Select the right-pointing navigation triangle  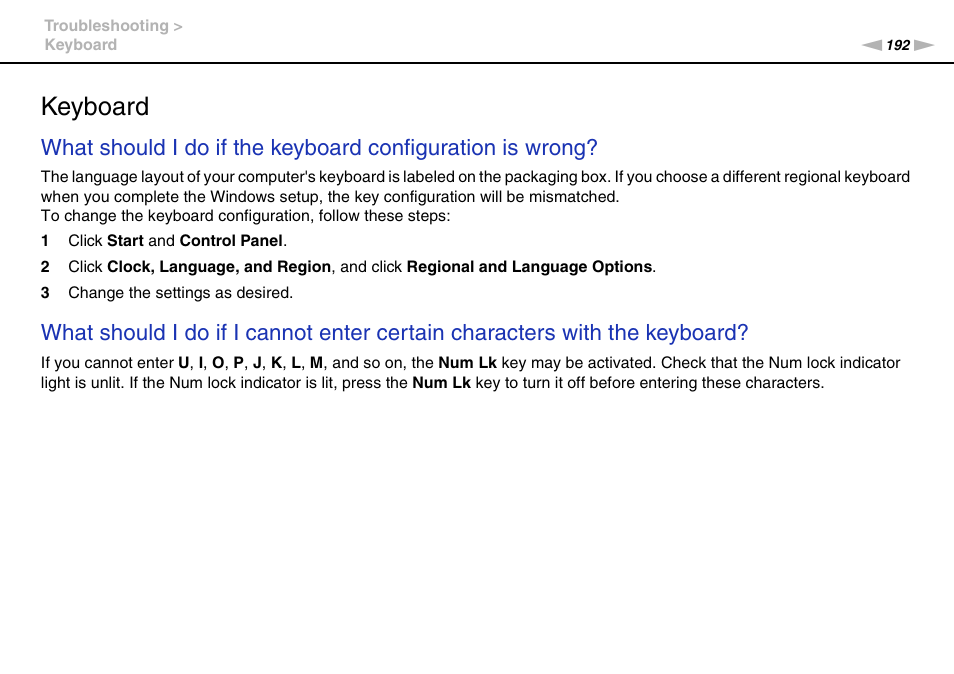[921, 45]
